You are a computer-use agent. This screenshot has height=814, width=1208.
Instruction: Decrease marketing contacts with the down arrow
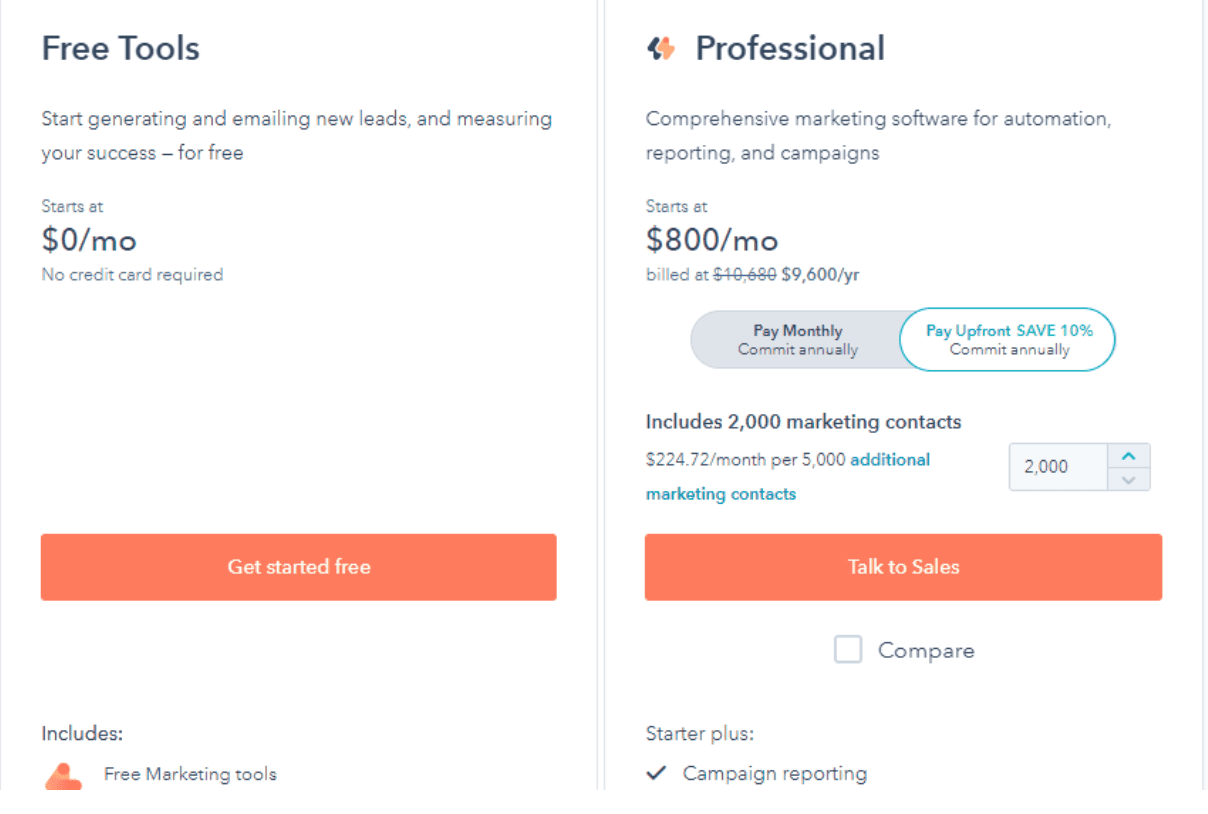1129,479
